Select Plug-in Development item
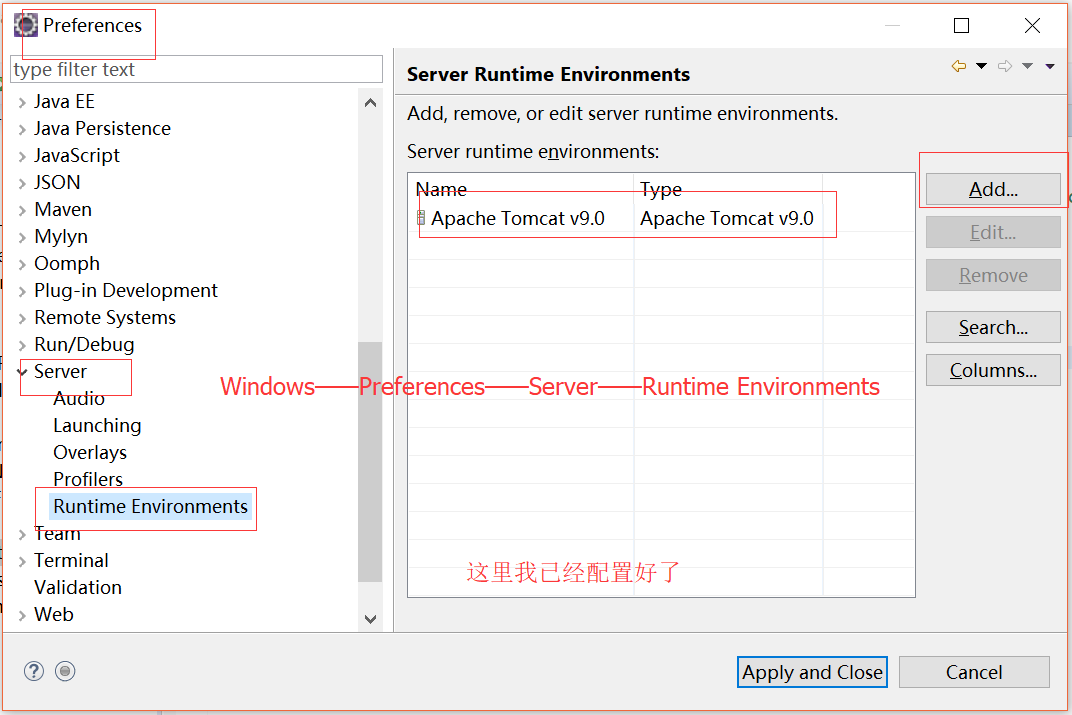Viewport: 1072px width, 715px height. point(126,291)
